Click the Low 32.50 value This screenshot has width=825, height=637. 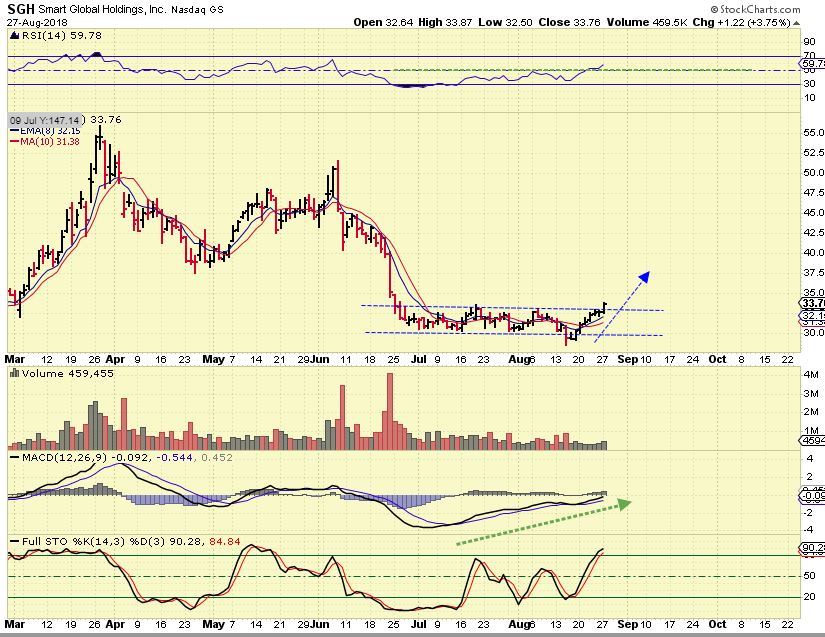click(x=505, y=22)
